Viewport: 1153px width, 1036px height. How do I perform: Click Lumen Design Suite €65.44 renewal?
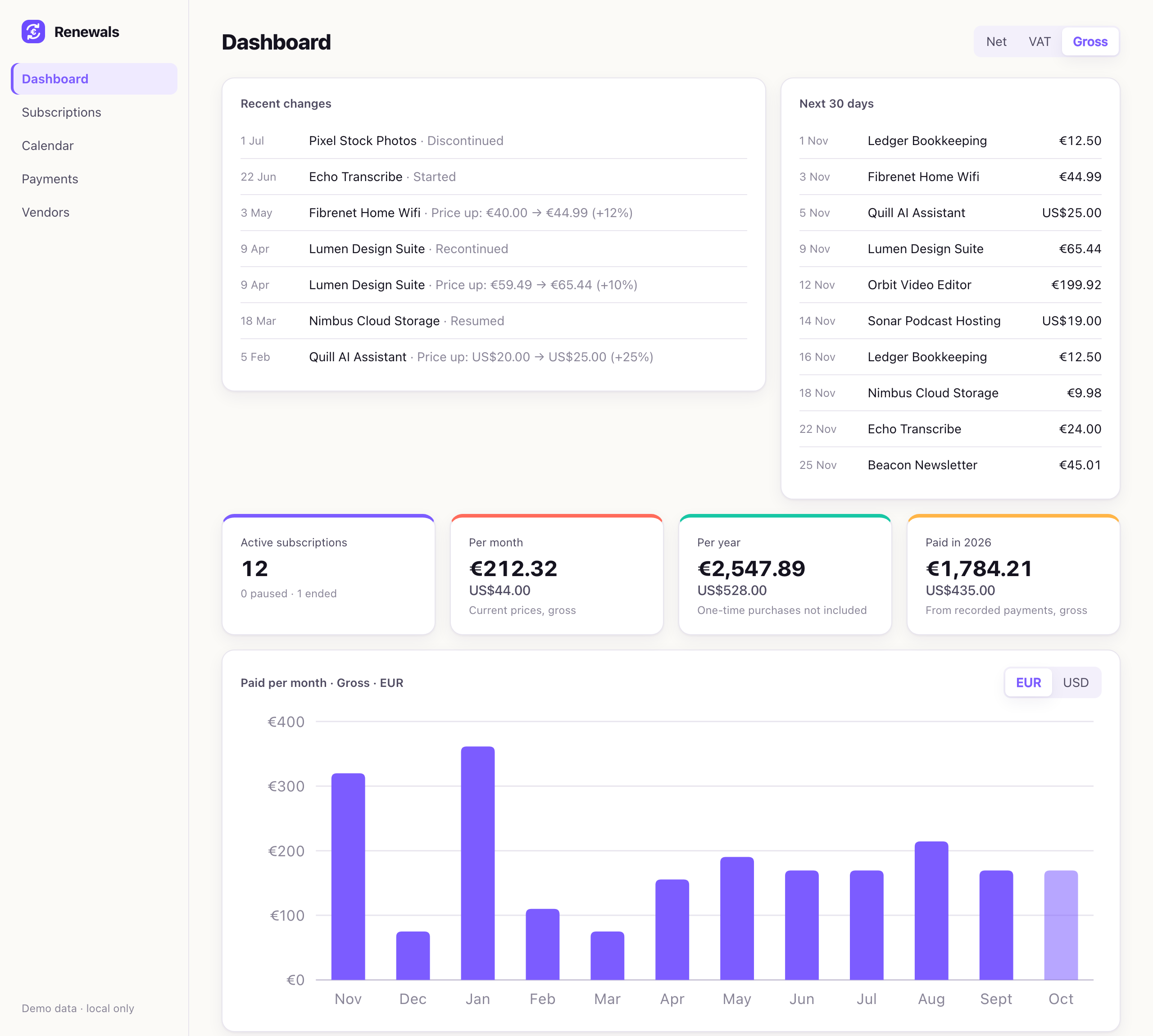click(x=950, y=249)
